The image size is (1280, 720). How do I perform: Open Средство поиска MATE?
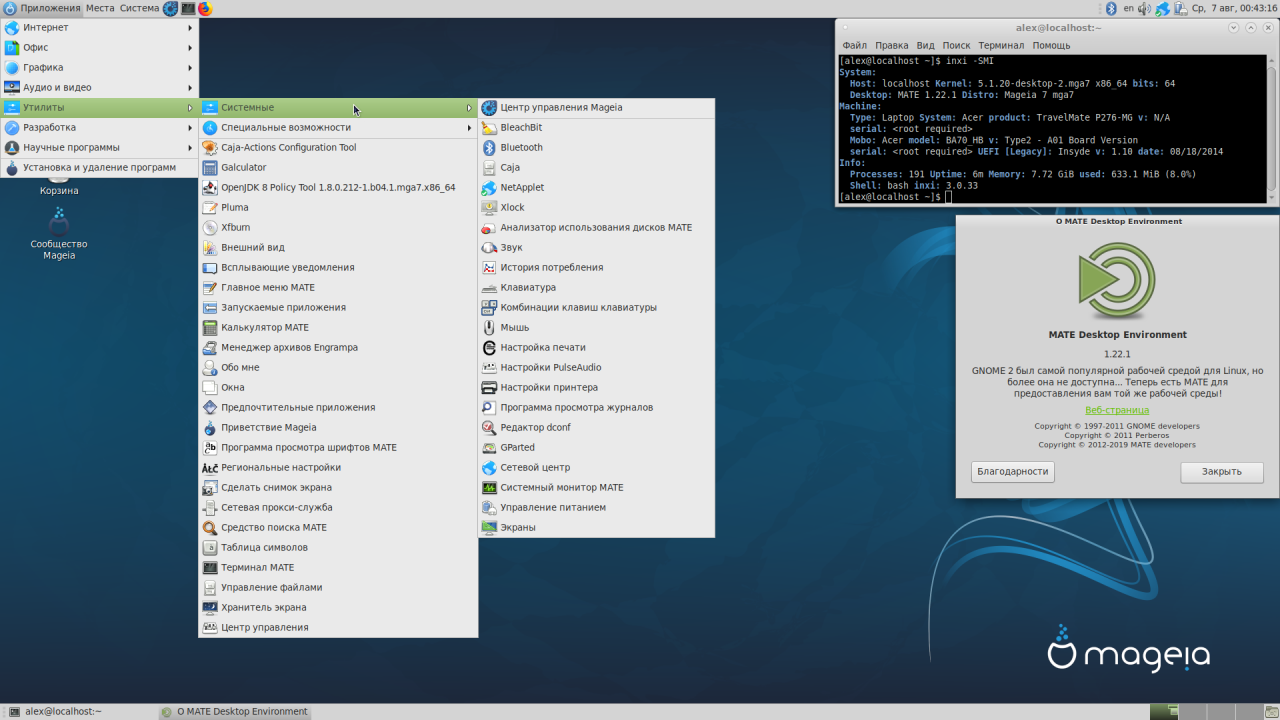[338, 527]
